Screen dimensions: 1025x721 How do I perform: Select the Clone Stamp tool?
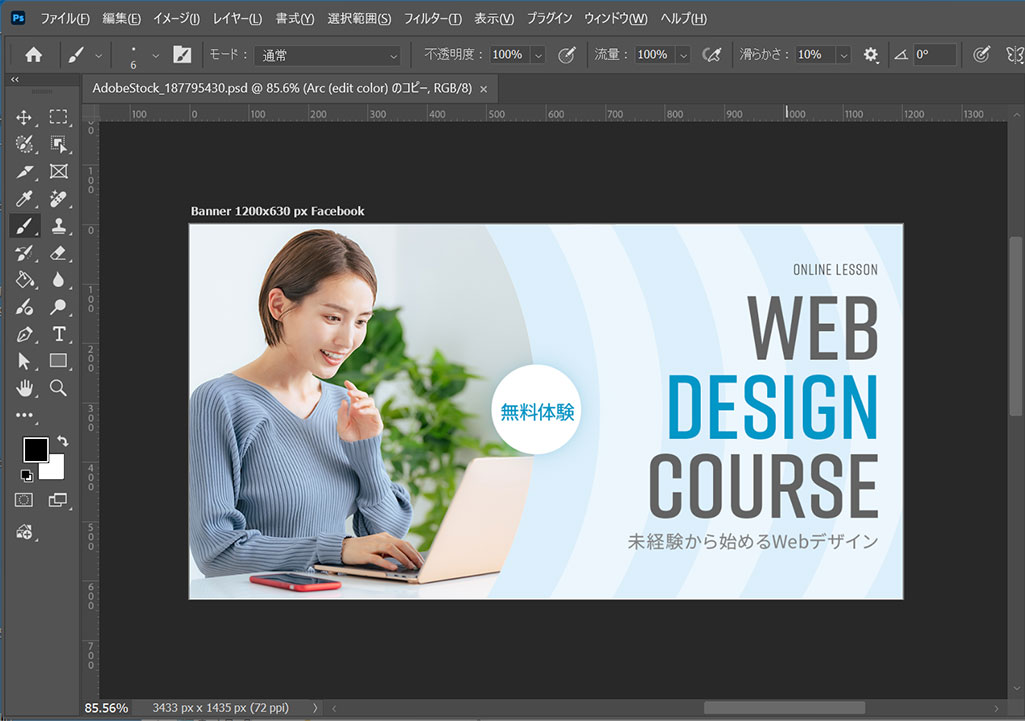pyautogui.click(x=58, y=226)
